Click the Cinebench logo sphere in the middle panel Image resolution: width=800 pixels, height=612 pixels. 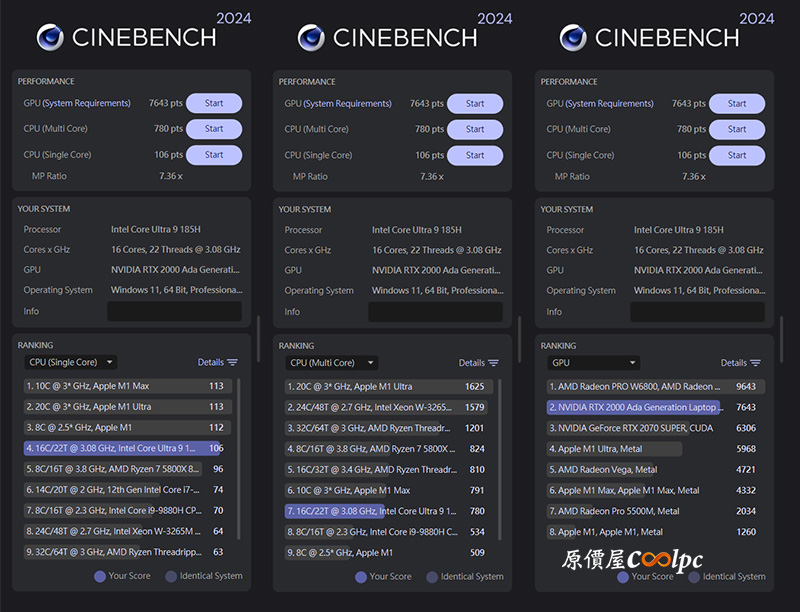[311, 38]
